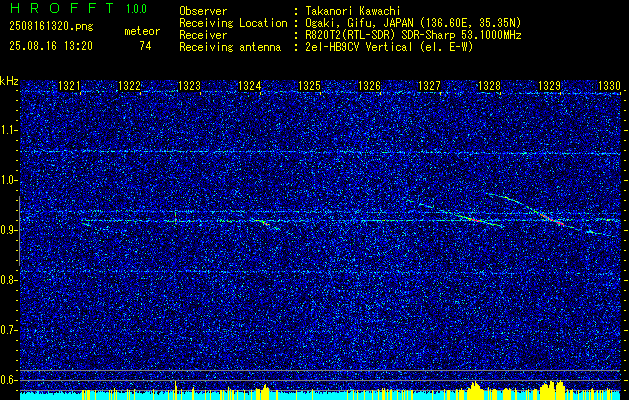Image resolution: width=629 pixels, height=400 pixels.
Task: Click the kHz axis unit label
Action: [9, 81]
